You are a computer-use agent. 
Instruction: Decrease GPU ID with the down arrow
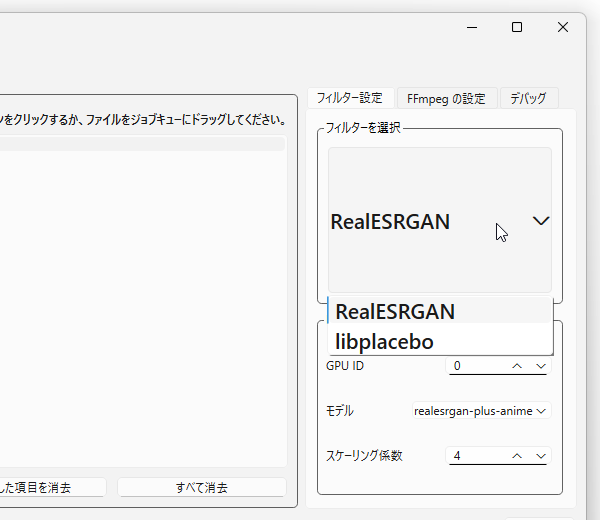[x=541, y=366]
